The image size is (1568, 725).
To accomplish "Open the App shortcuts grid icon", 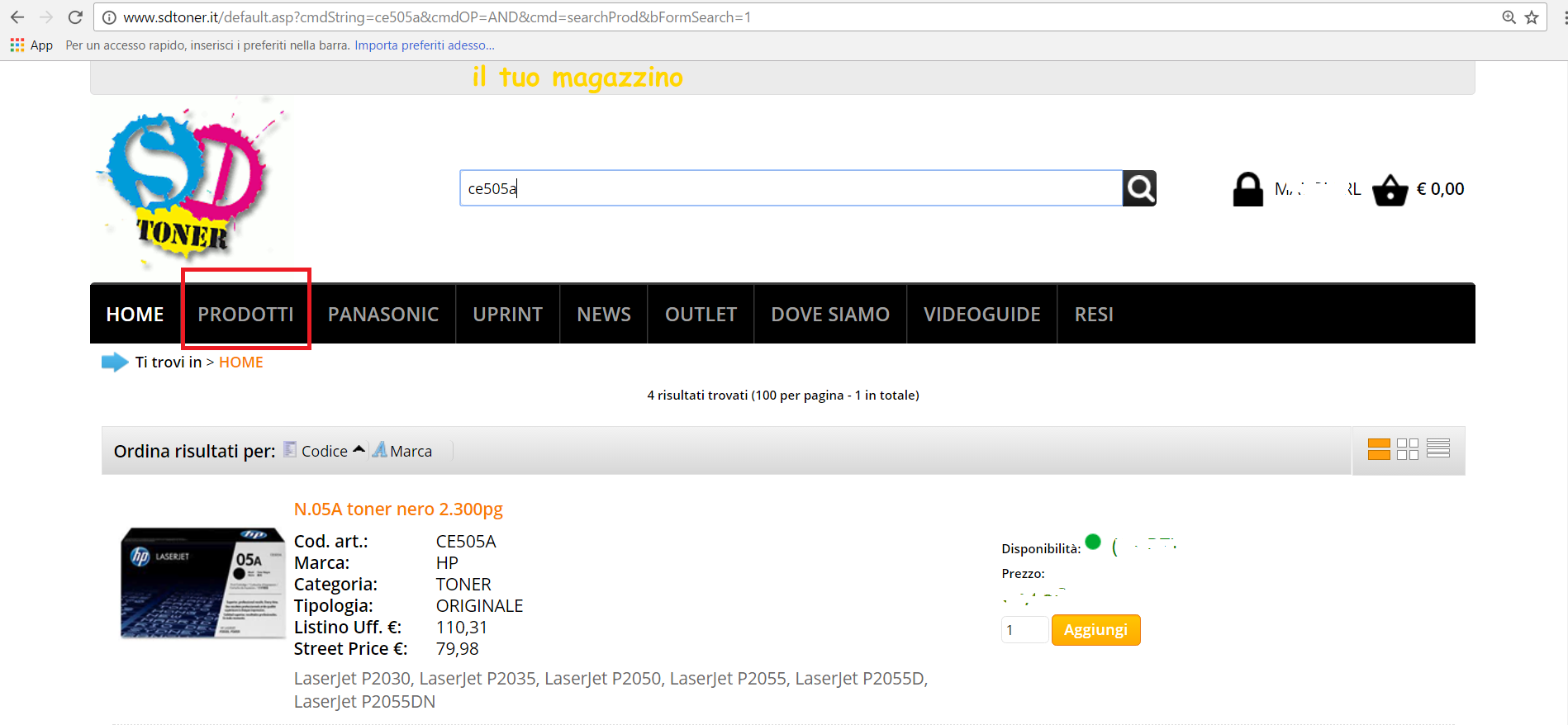I will pos(17,45).
